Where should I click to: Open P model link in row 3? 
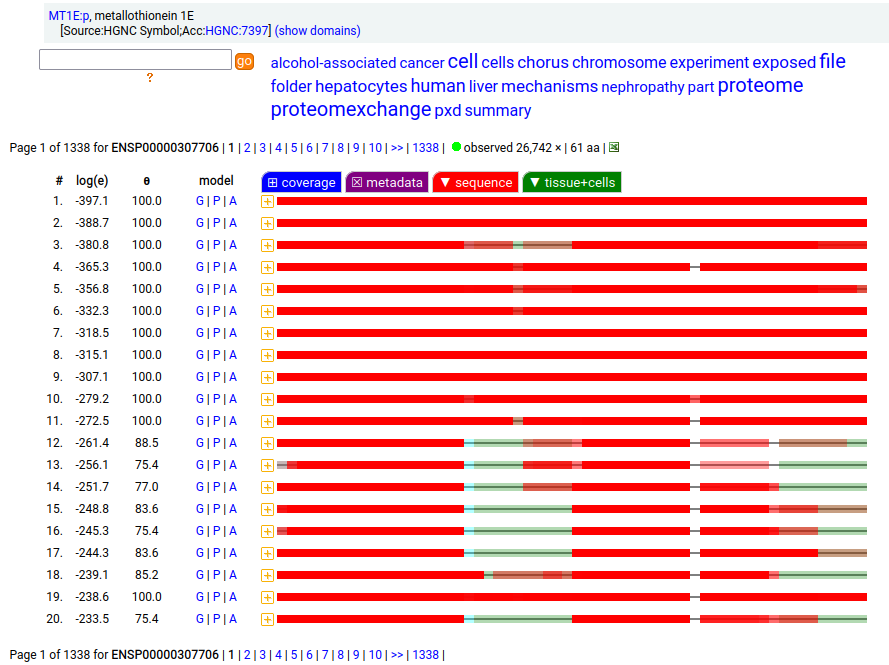coord(216,245)
